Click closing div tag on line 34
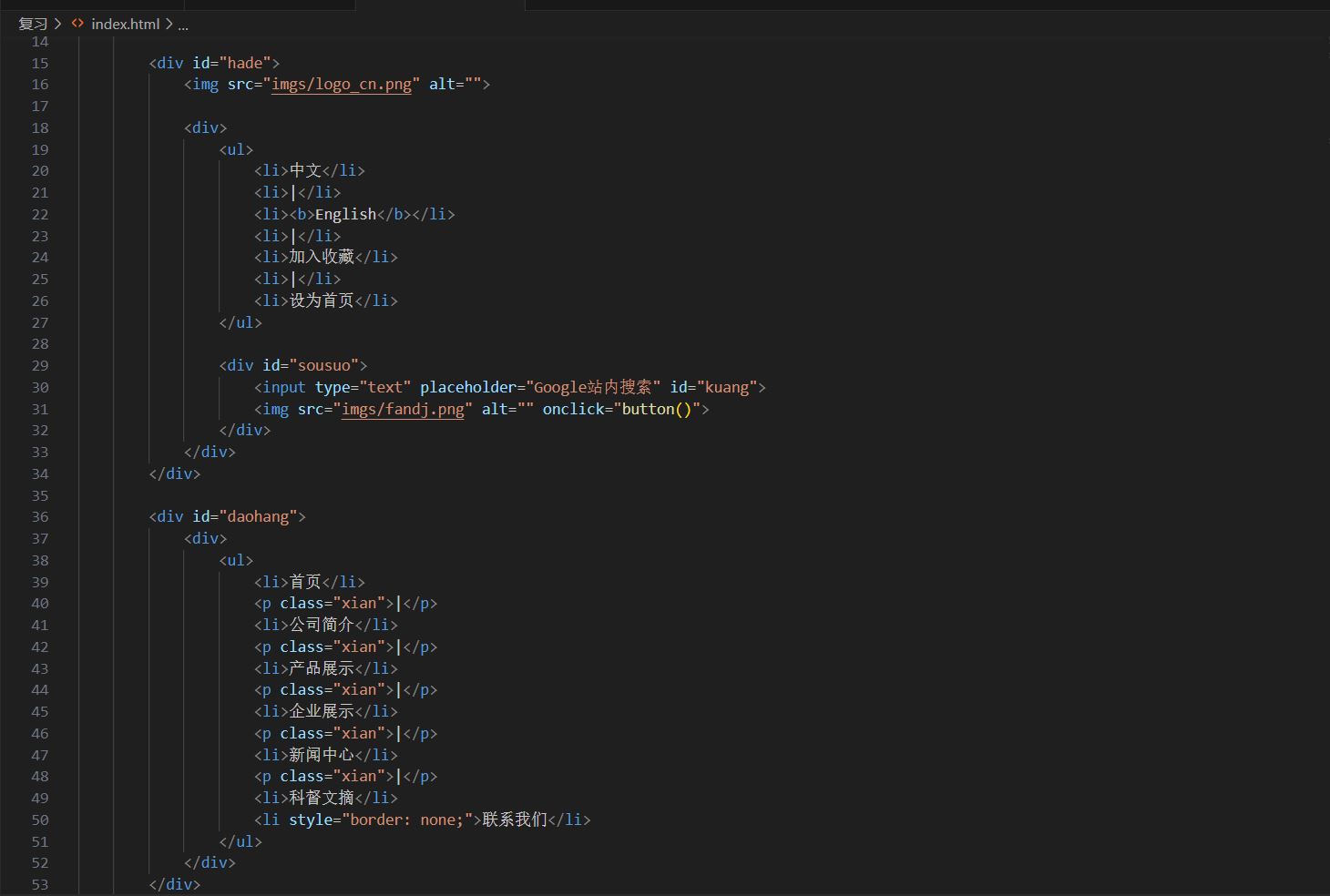Viewport: 1330px width, 896px height. click(x=175, y=474)
